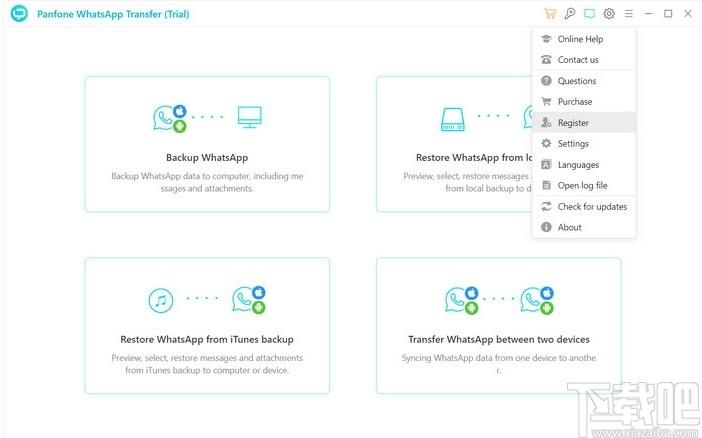Click the 'Panfone WhatsApp Transfer (Trial)' title text
This screenshot has width=702, height=438.
tap(113, 14)
